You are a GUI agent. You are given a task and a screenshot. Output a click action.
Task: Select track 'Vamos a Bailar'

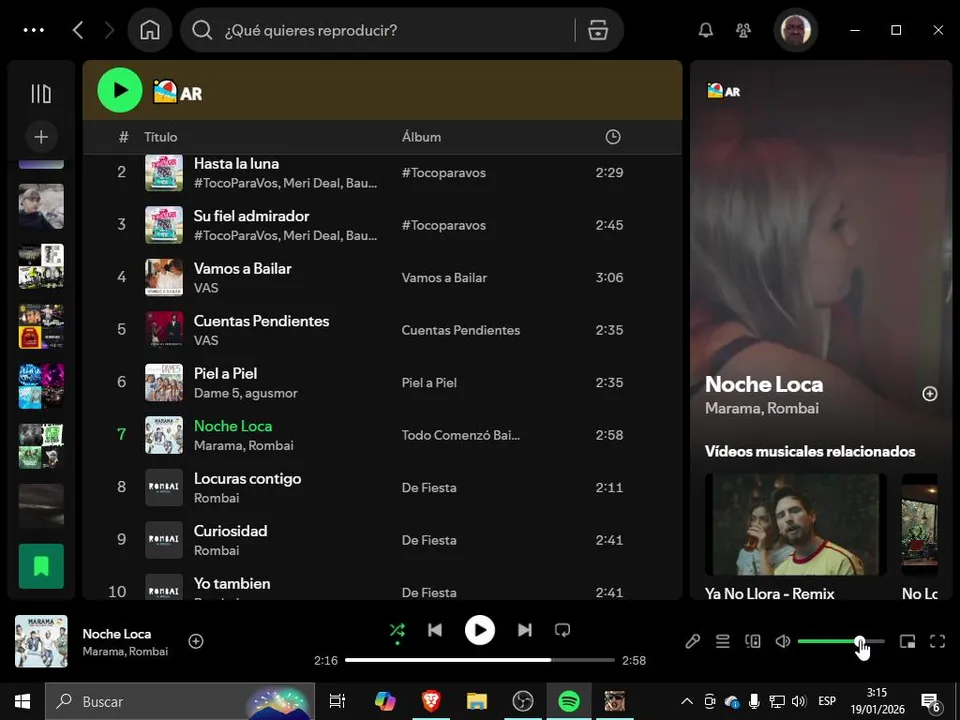[x=242, y=269]
